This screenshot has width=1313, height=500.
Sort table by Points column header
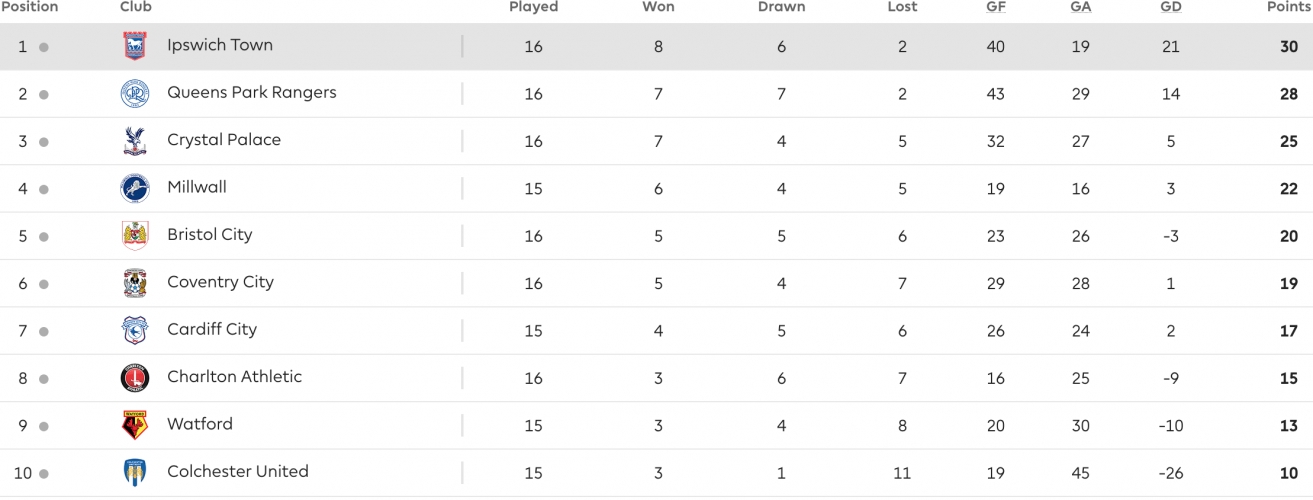[1288, 7]
